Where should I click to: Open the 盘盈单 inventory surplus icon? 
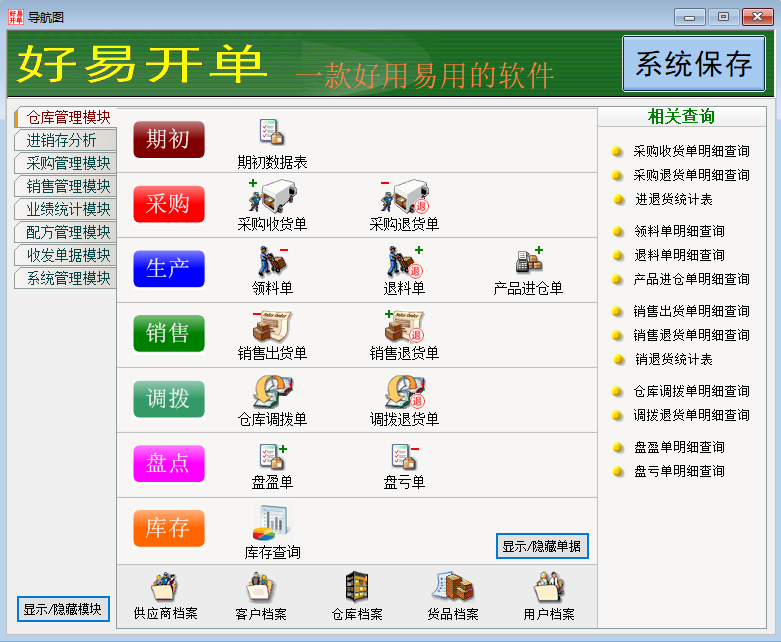(272, 456)
